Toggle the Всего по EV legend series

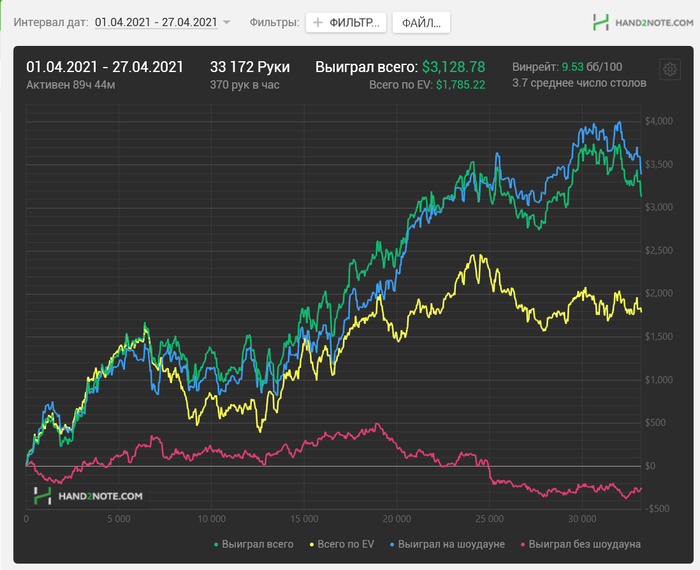click(x=342, y=544)
